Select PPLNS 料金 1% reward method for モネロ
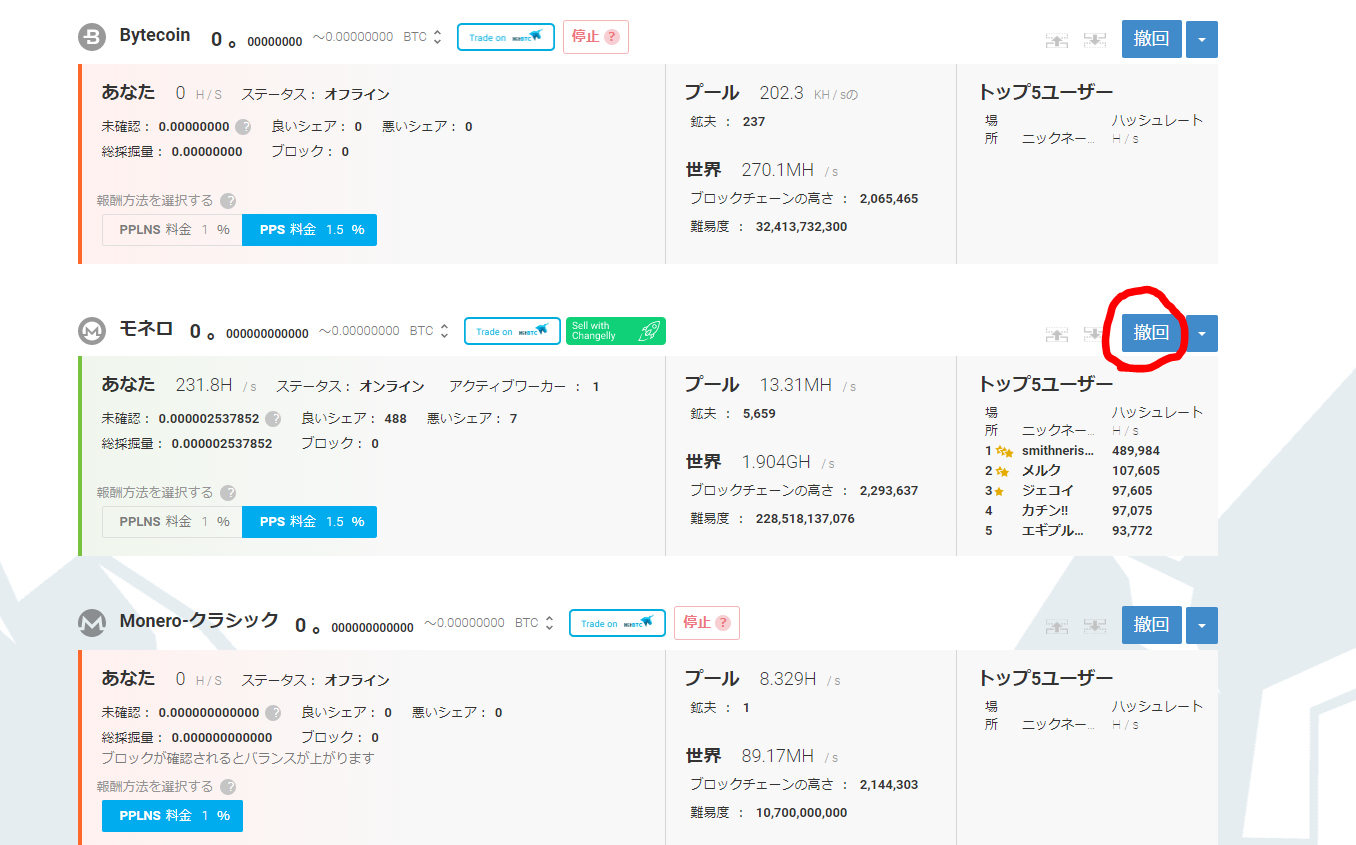Screen dimensions: 1356x845 (172, 522)
